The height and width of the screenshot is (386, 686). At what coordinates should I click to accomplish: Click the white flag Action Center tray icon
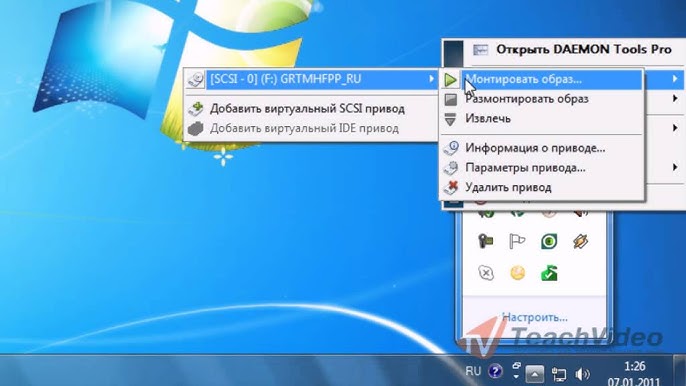tap(517, 241)
